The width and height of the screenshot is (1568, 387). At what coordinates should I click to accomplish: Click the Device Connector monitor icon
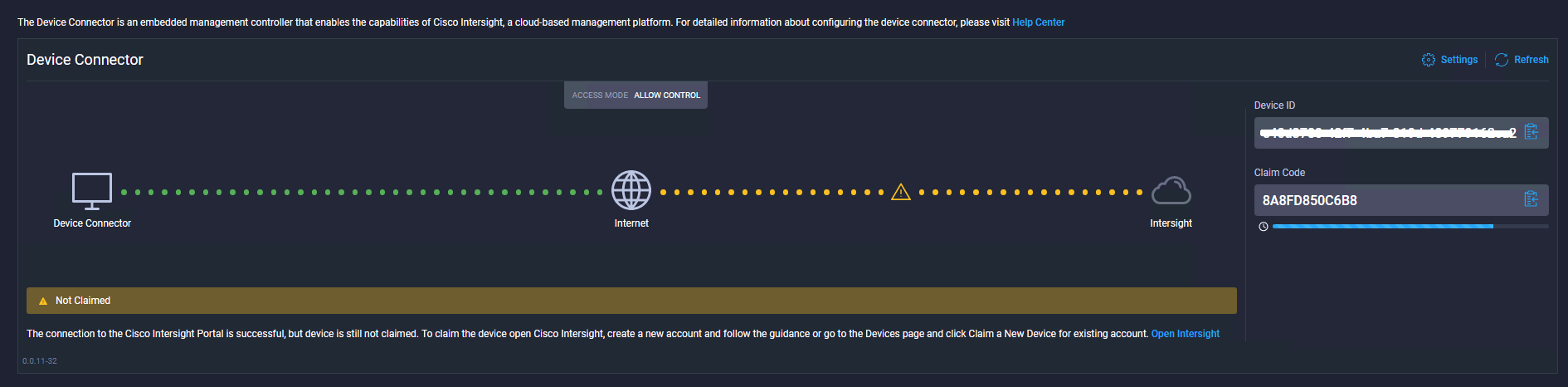click(92, 191)
